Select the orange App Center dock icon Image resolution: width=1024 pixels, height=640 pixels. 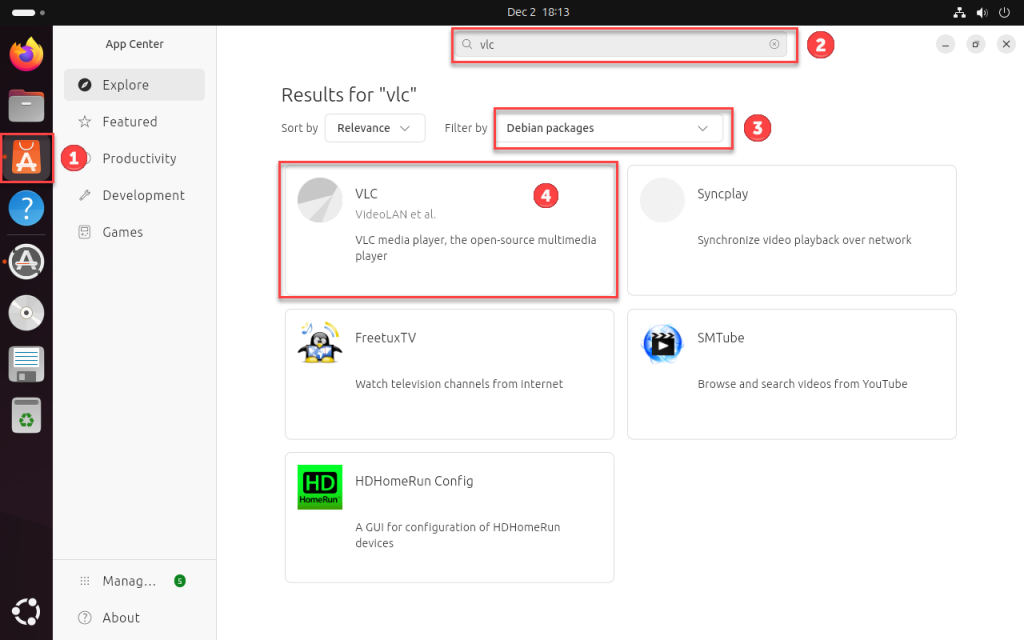26,157
